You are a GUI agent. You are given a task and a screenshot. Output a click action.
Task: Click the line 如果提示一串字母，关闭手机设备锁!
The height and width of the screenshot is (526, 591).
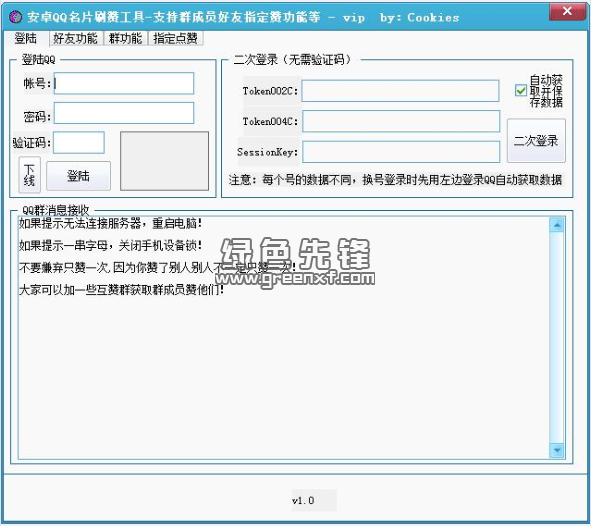(x=110, y=246)
